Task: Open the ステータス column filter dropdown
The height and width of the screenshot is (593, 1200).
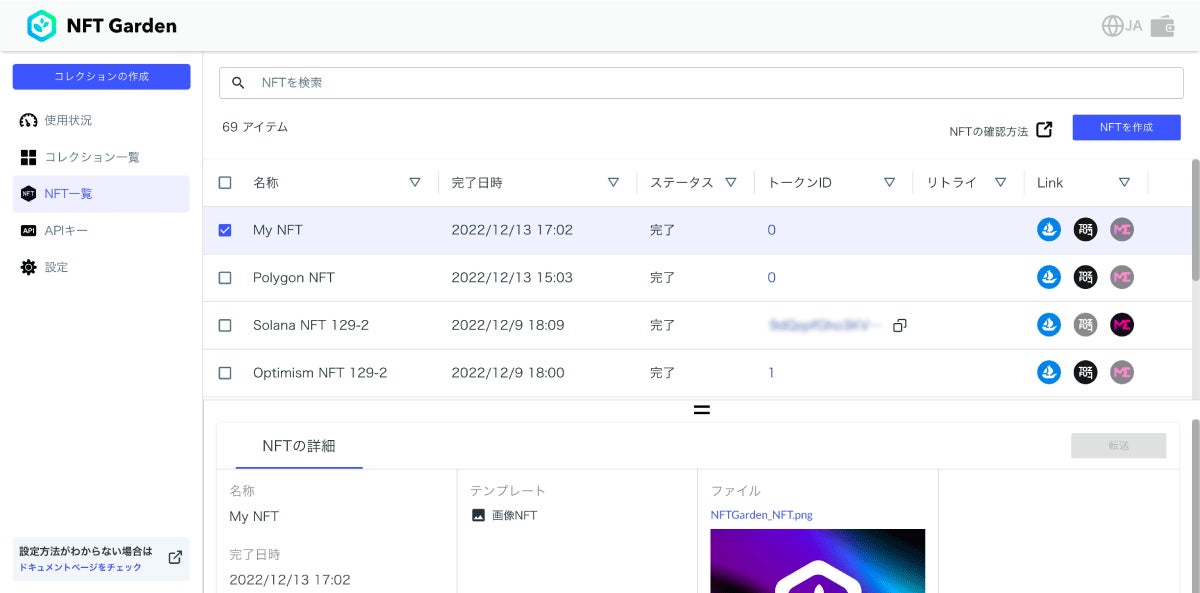Action: point(731,183)
